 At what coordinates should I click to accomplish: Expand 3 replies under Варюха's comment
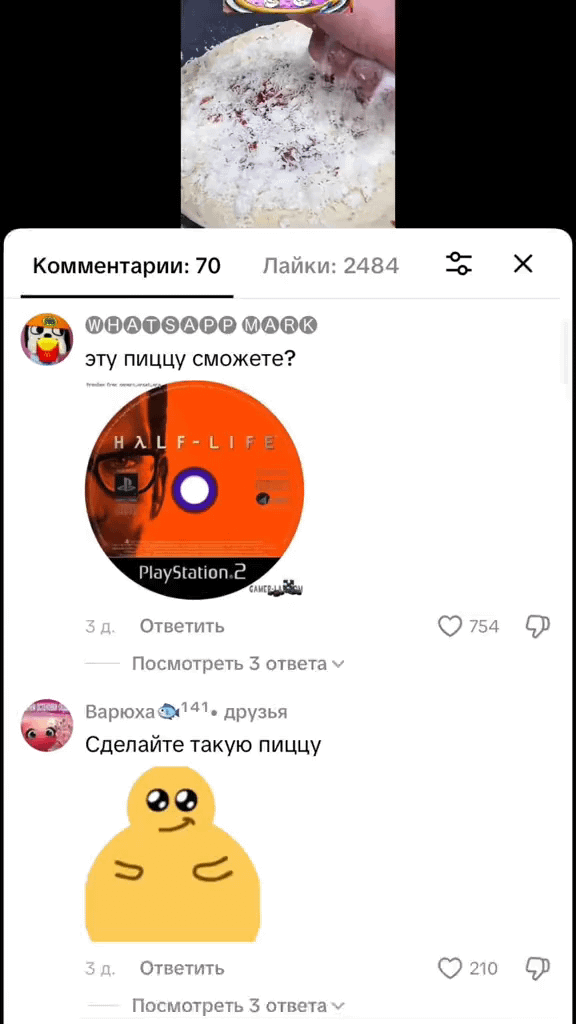(x=238, y=1006)
